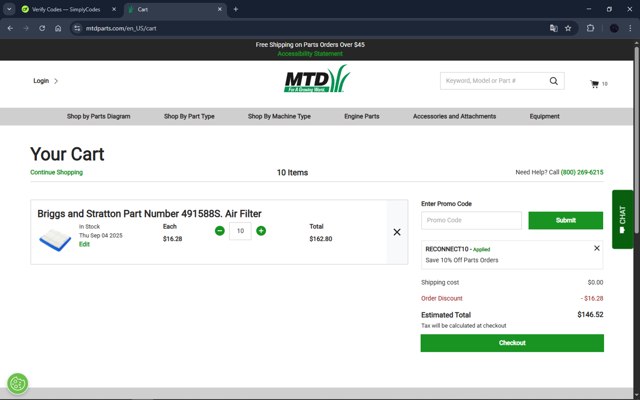Open the browser profile avatar
Image resolution: width=640 pixels, height=400 pixels.
[x=614, y=28]
